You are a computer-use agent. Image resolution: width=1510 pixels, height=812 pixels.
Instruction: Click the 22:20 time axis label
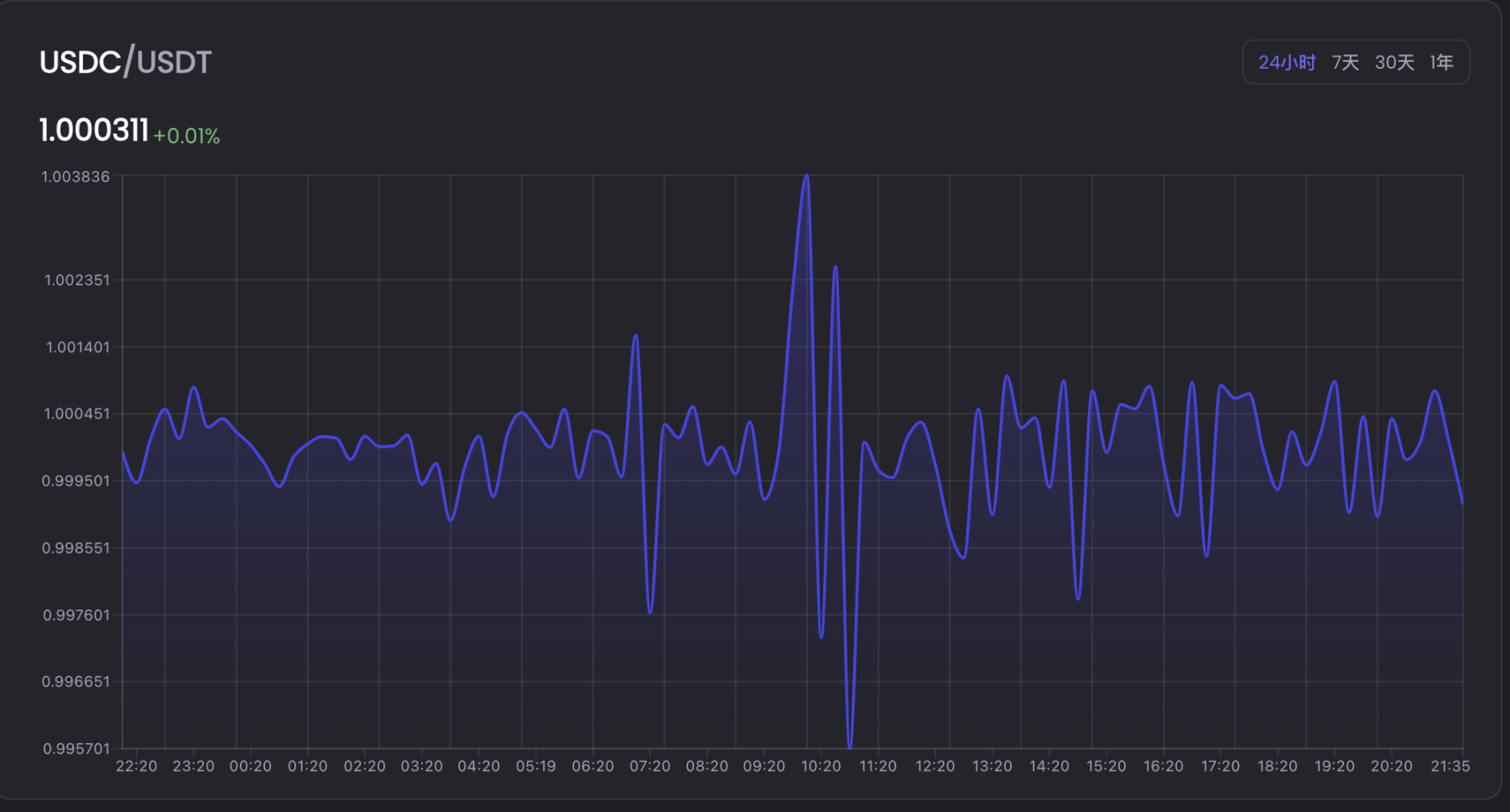point(136,767)
